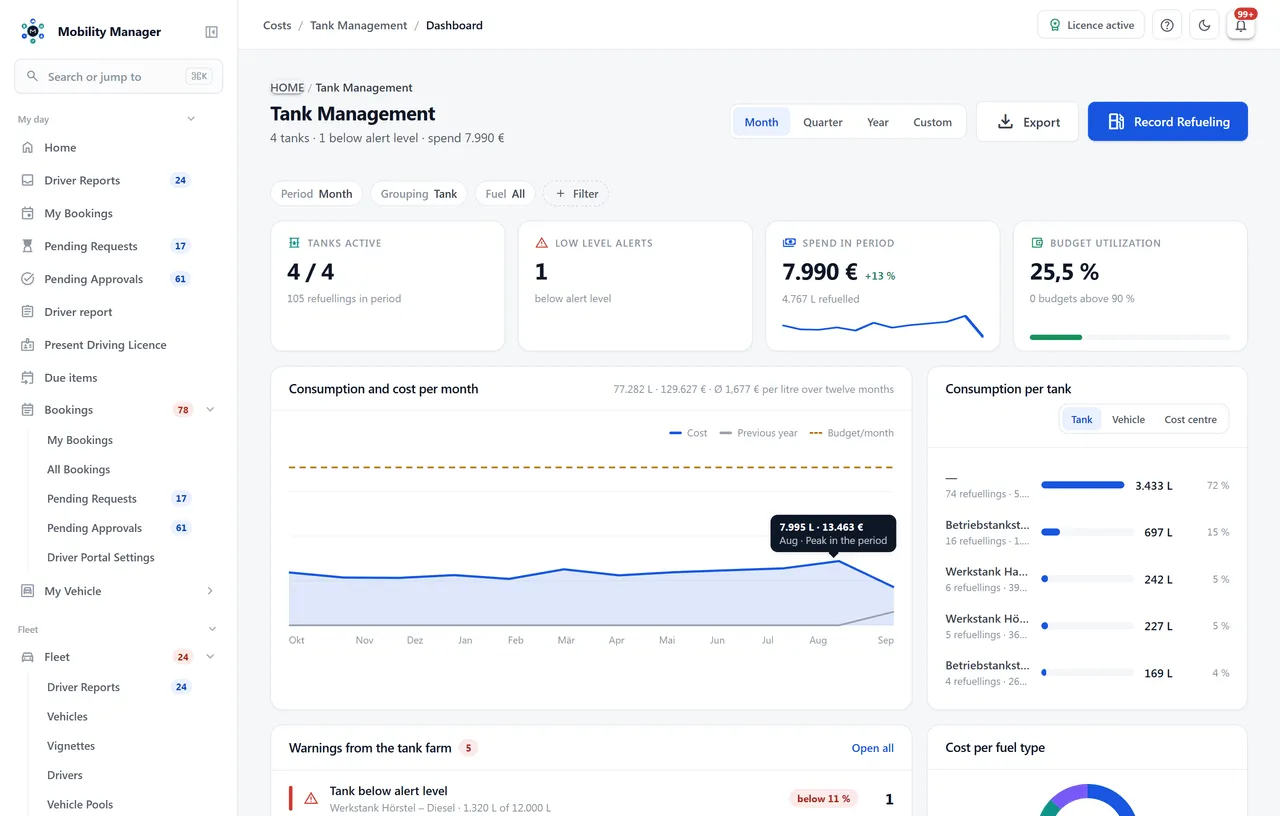Collapse the Fleet section header chevron
1280x816 pixels.
(x=212, y=629)
